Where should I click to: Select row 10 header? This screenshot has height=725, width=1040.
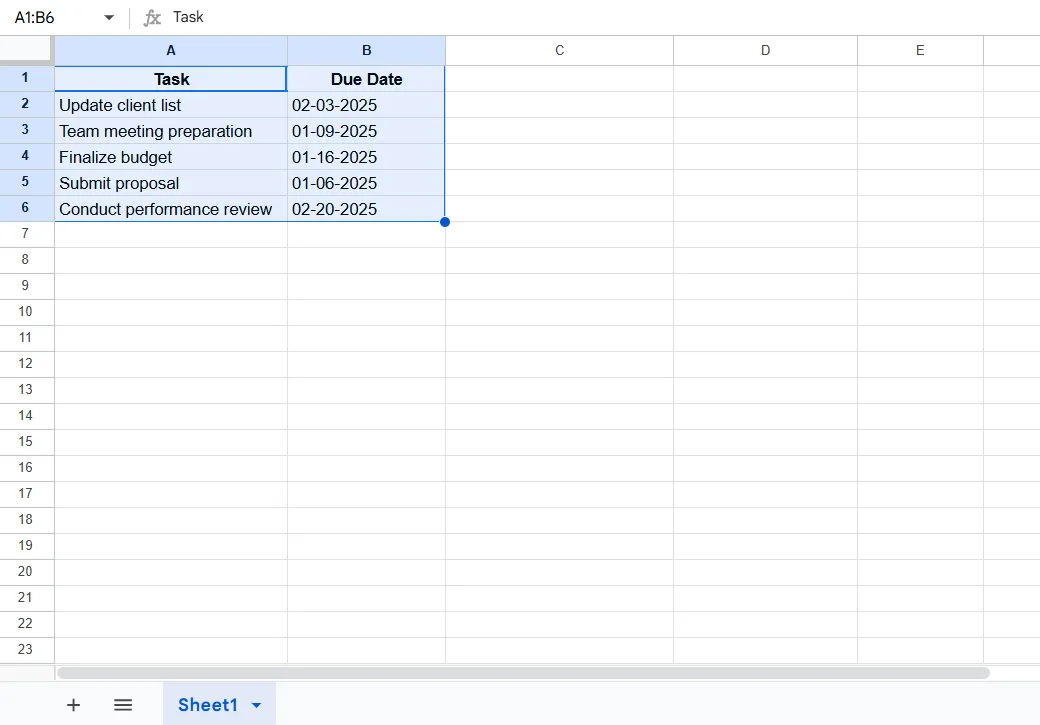point(26,312)
